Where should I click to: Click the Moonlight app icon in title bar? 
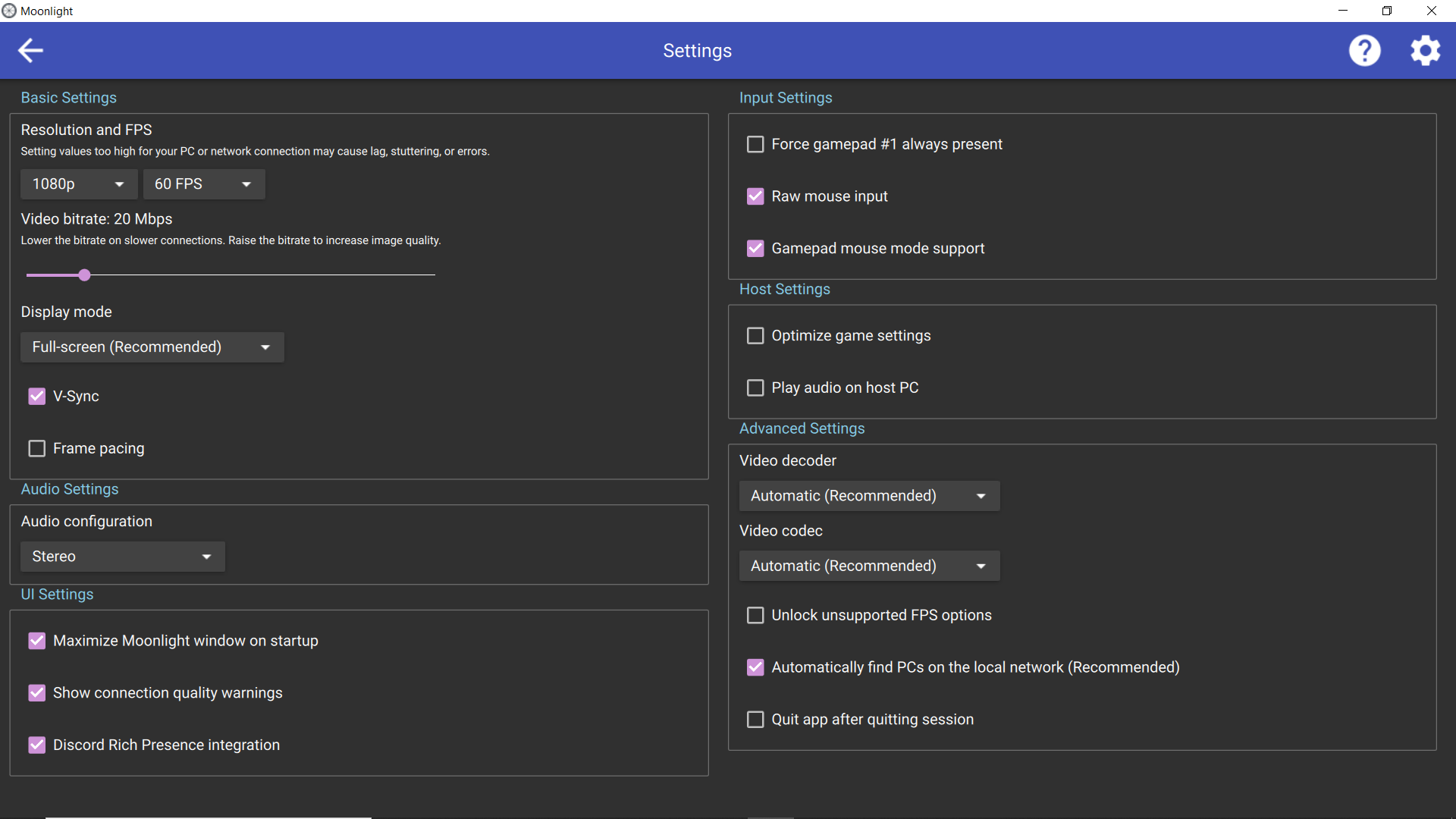coord(9,11)
